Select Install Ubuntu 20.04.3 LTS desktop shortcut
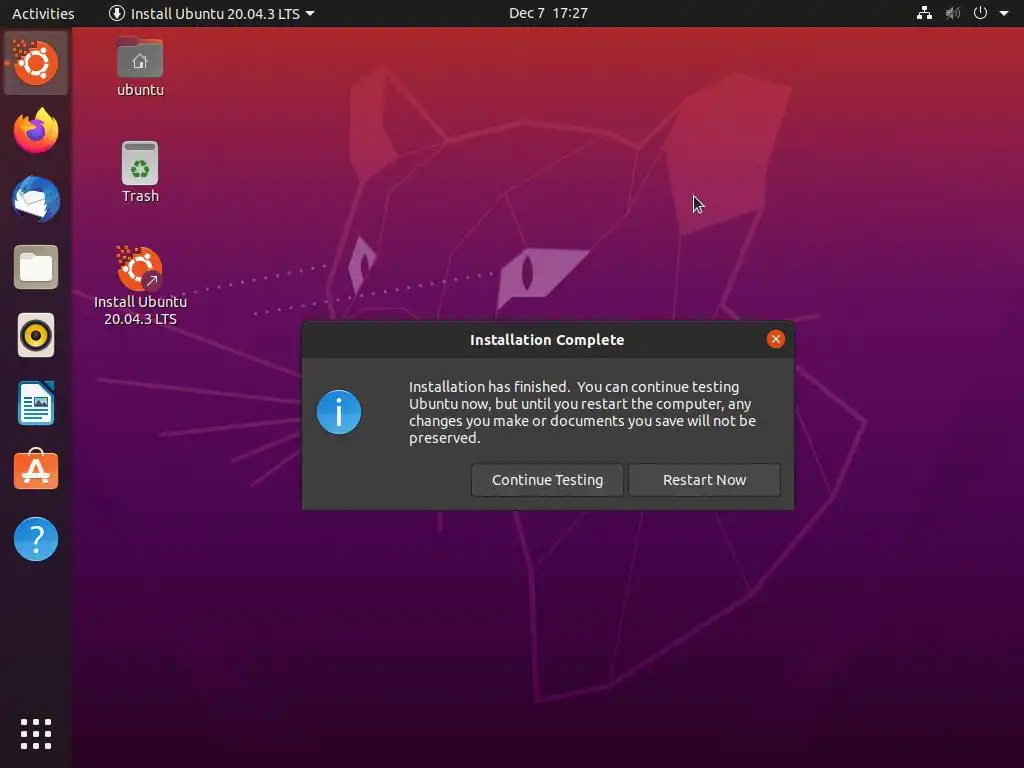Image resolution: width=1024 pixels, height=768 pixels. pos(140,286)
